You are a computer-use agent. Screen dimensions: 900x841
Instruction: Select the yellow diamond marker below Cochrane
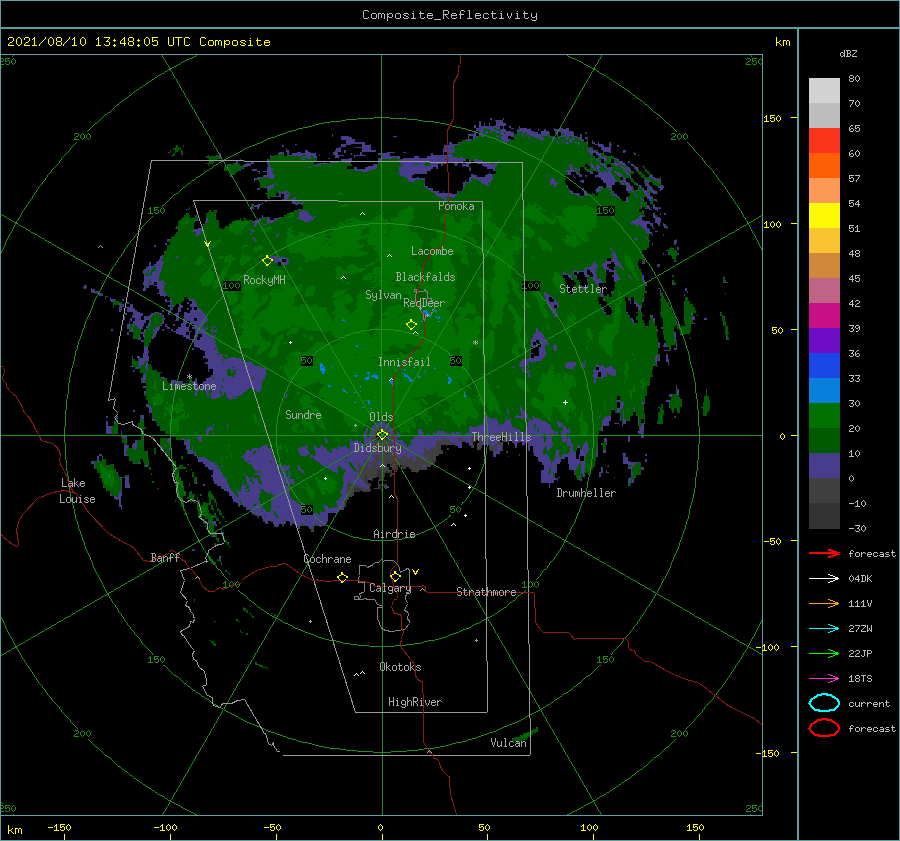(x=343, y=577)
